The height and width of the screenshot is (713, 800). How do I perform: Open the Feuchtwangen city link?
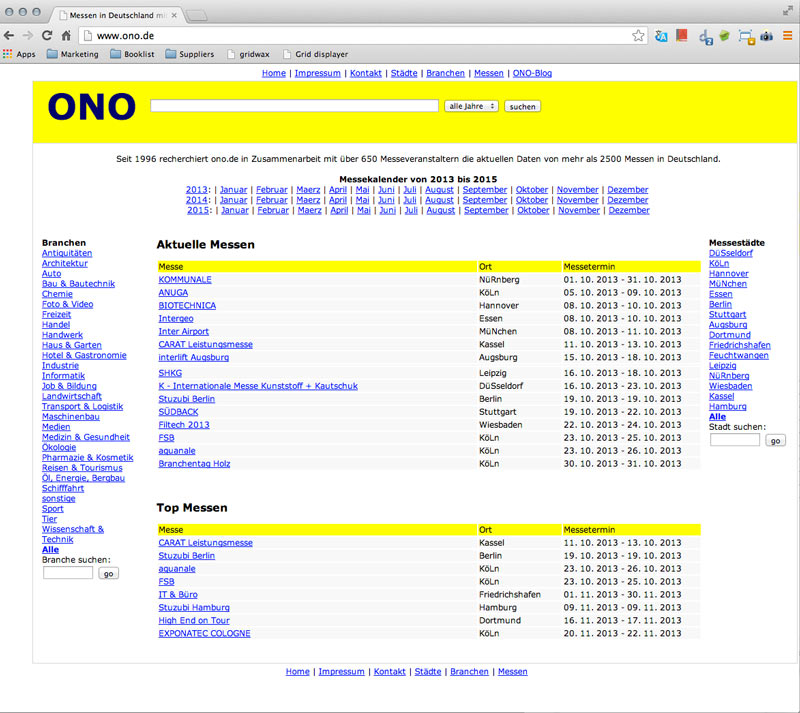pyautogui.click(x=738, y=355)
